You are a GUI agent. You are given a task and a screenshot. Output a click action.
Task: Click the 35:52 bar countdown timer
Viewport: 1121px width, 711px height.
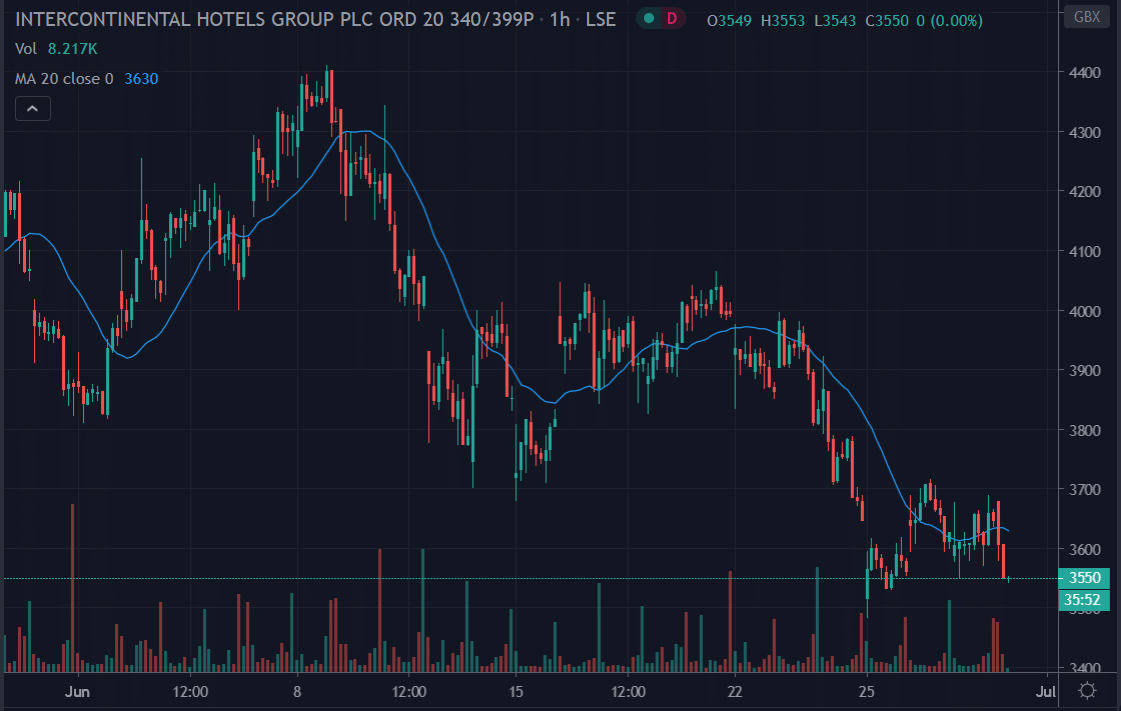1085,600
